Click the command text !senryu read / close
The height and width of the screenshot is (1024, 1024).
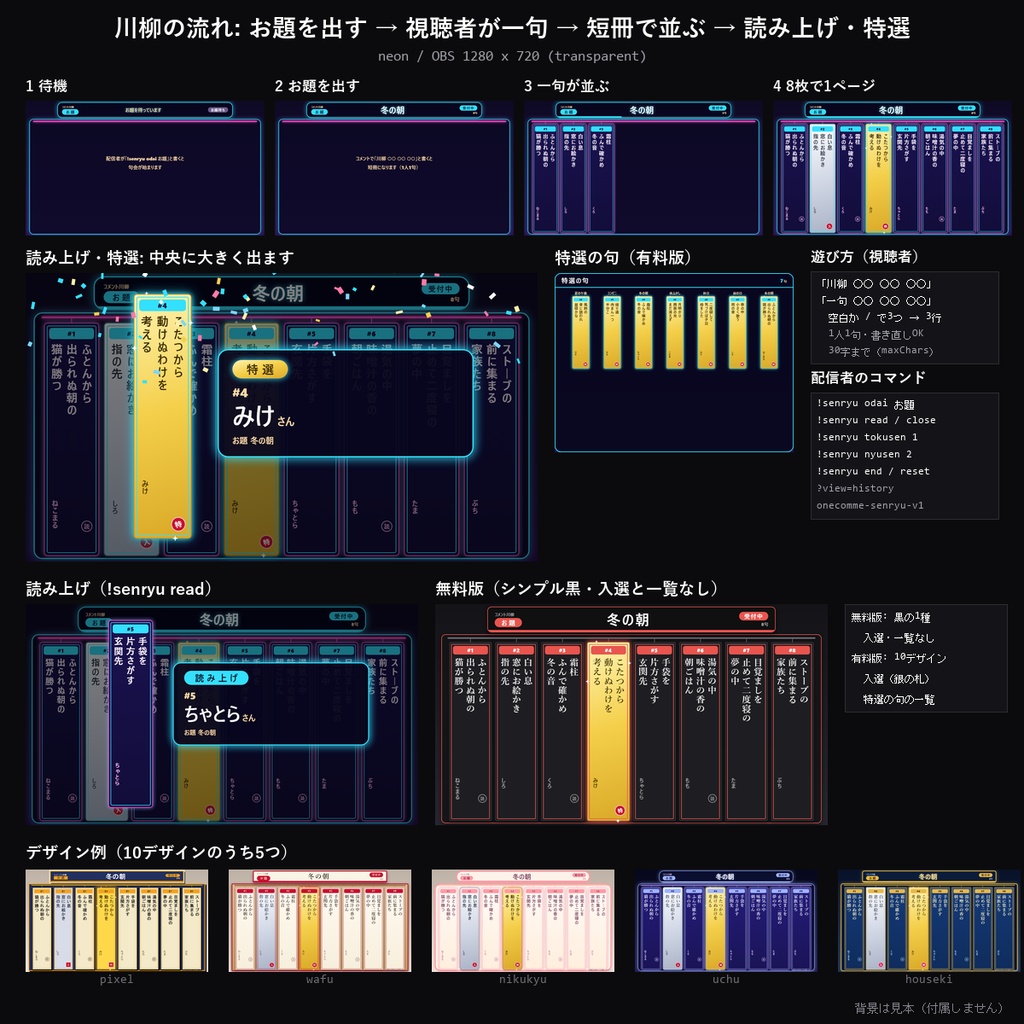pos(876,420)
